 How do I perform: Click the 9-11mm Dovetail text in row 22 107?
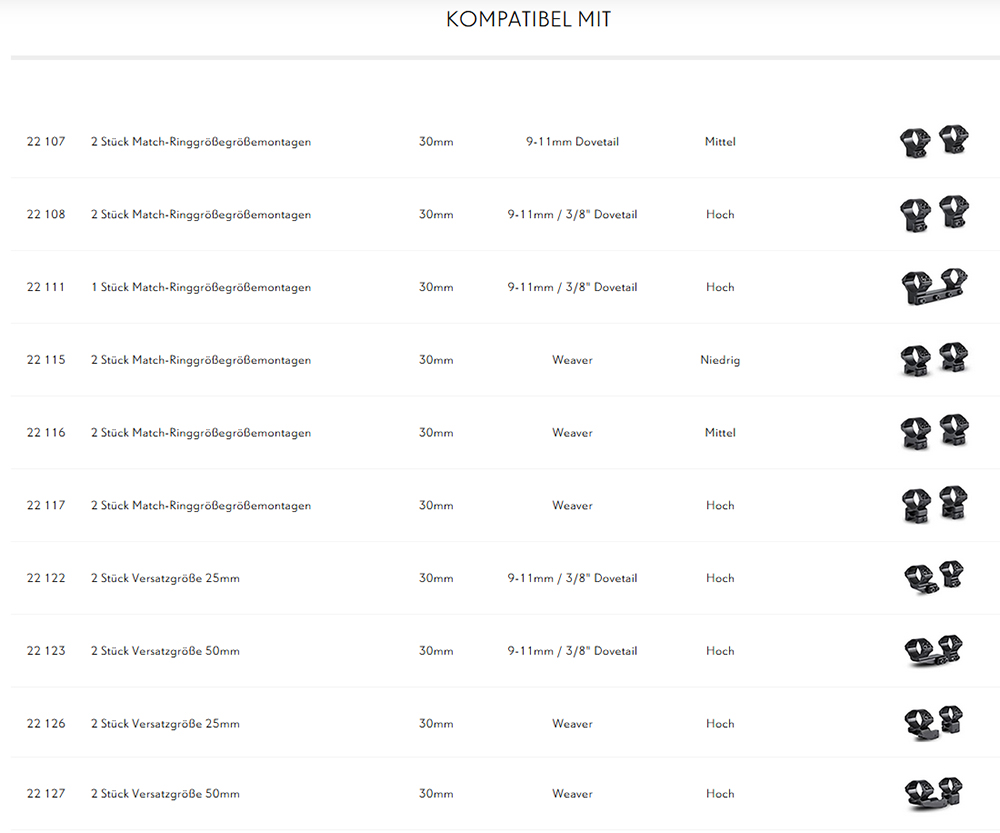[x=572, y=142]
